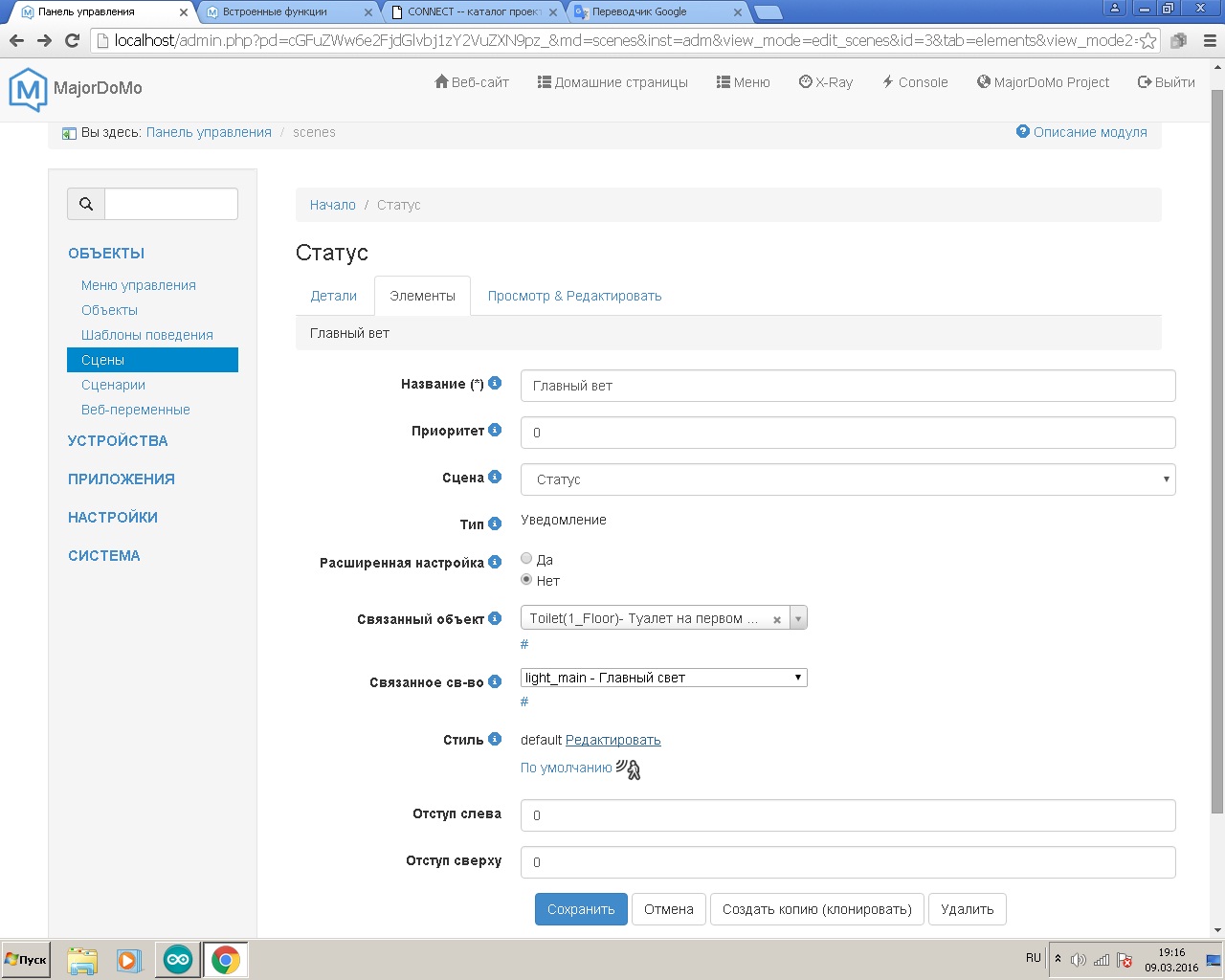Reload the page using browser refresh icon
The image size is (1225, 980).
point(72,40)
